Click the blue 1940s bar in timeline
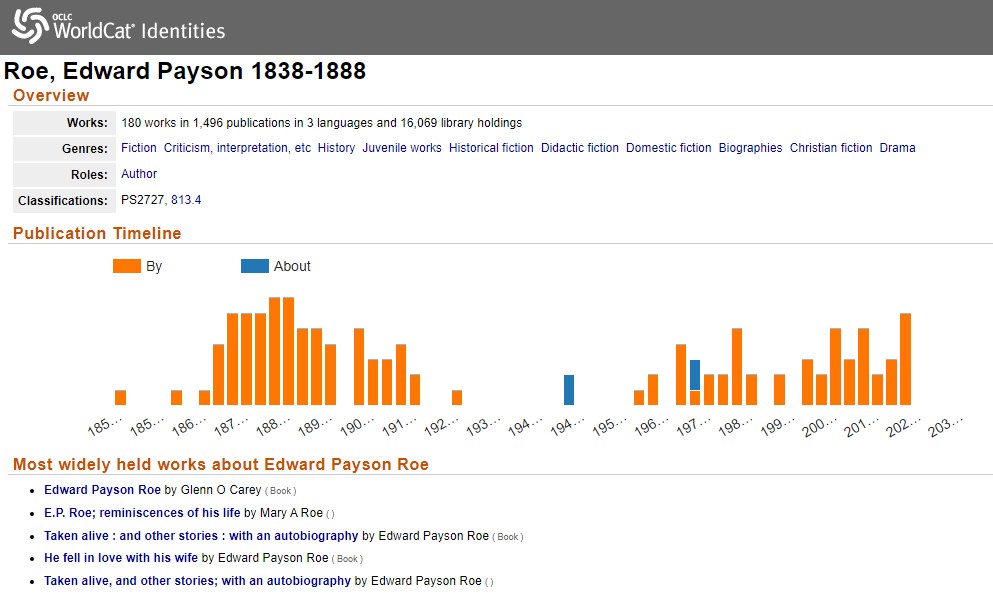993x602 pixels. (569, 390)
